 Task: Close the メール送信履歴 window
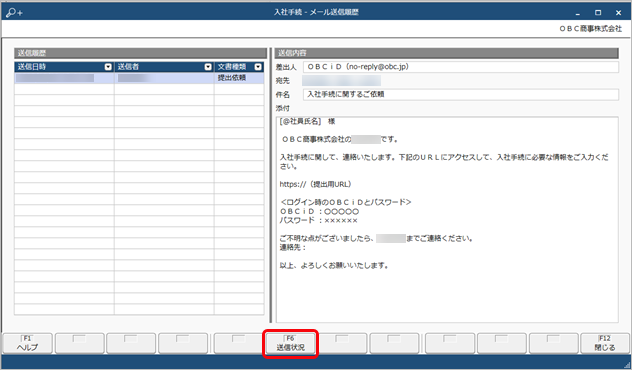618,13
